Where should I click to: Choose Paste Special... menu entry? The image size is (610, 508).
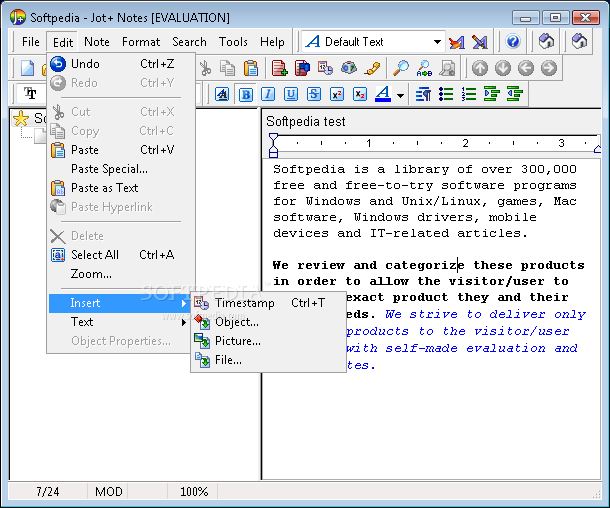point(121,169)
